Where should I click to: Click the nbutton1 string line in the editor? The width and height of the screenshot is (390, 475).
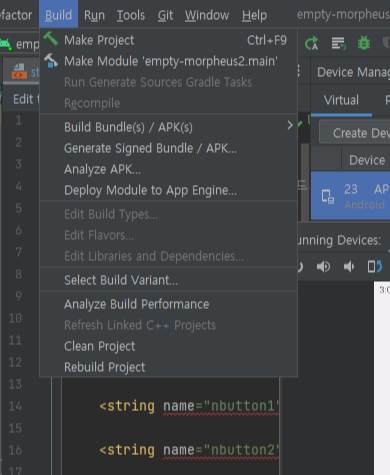click(189, 406)
